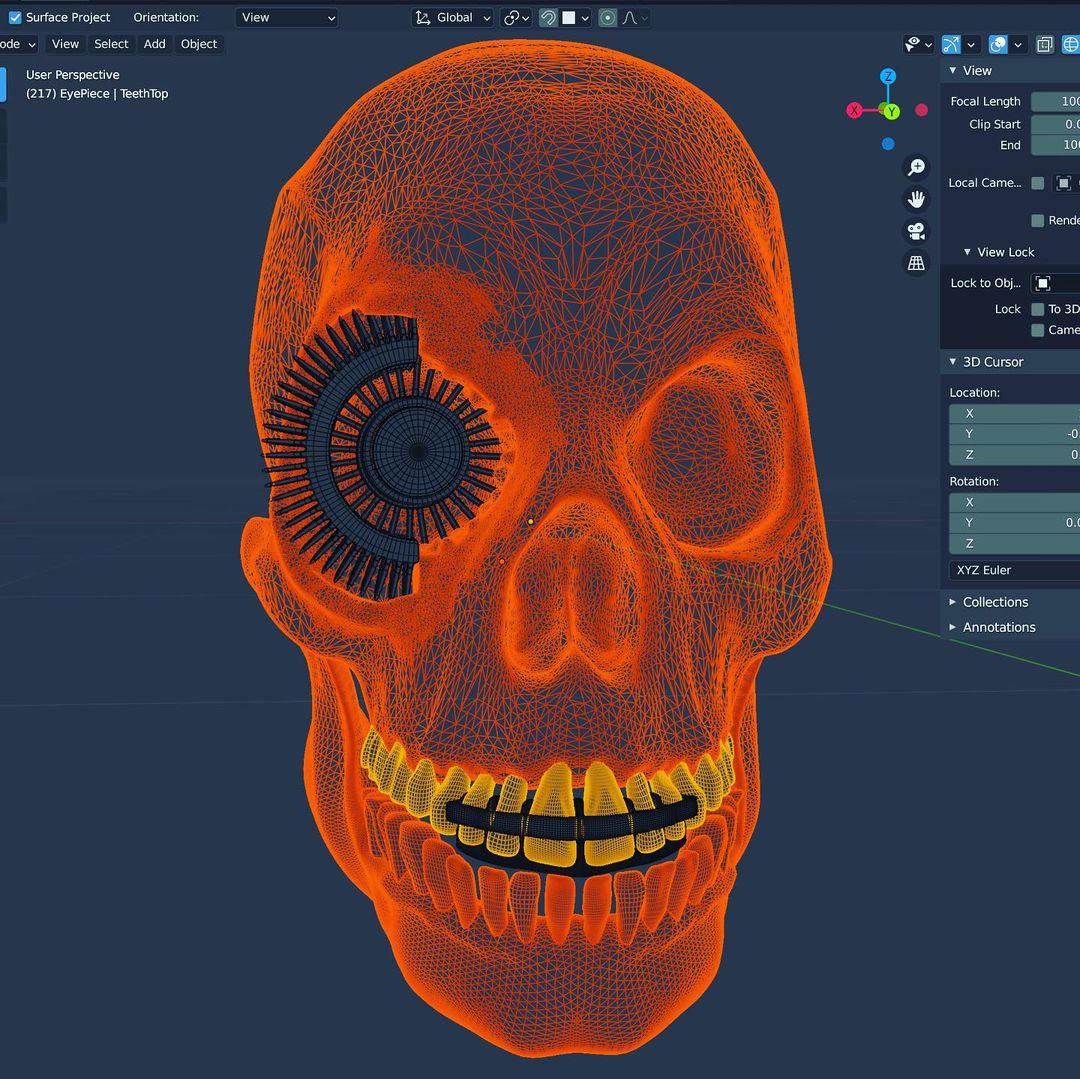The width and height of the screenshot is (1080, 1079).
Task: Toggle the show overlays icon
Action: tap(997, 44)
